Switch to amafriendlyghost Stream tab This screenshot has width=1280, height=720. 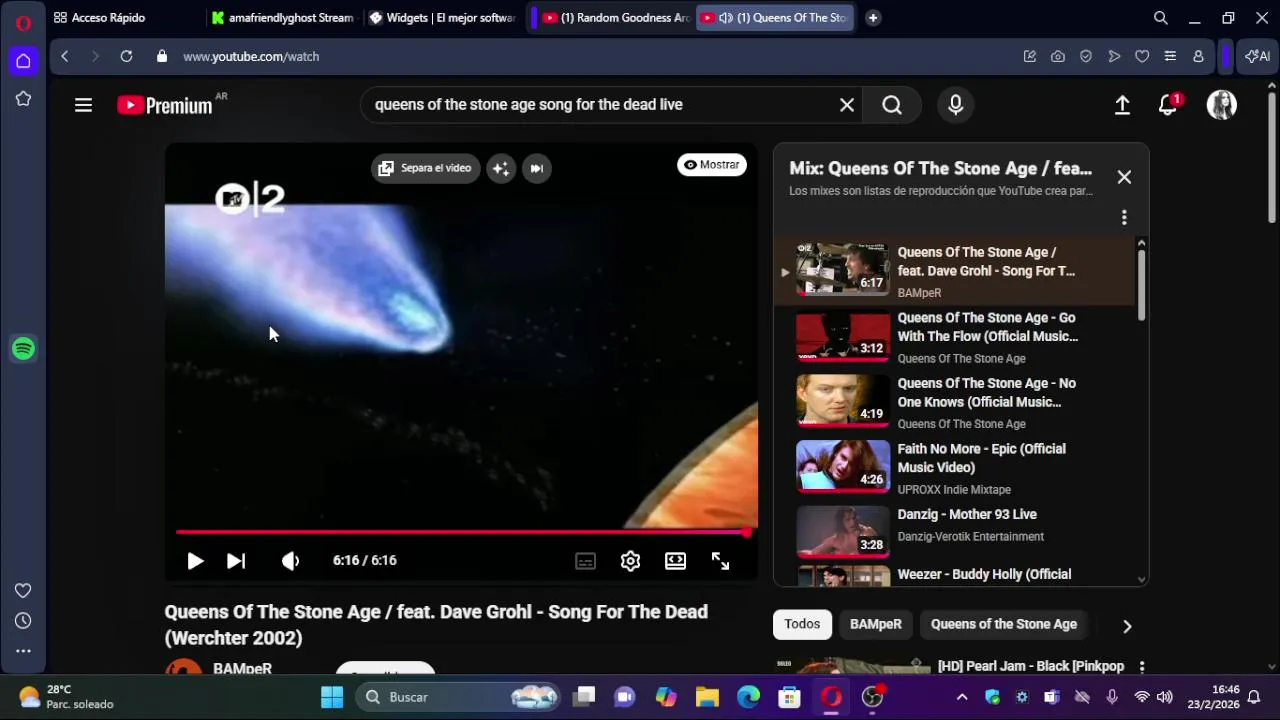coord(282,18)
